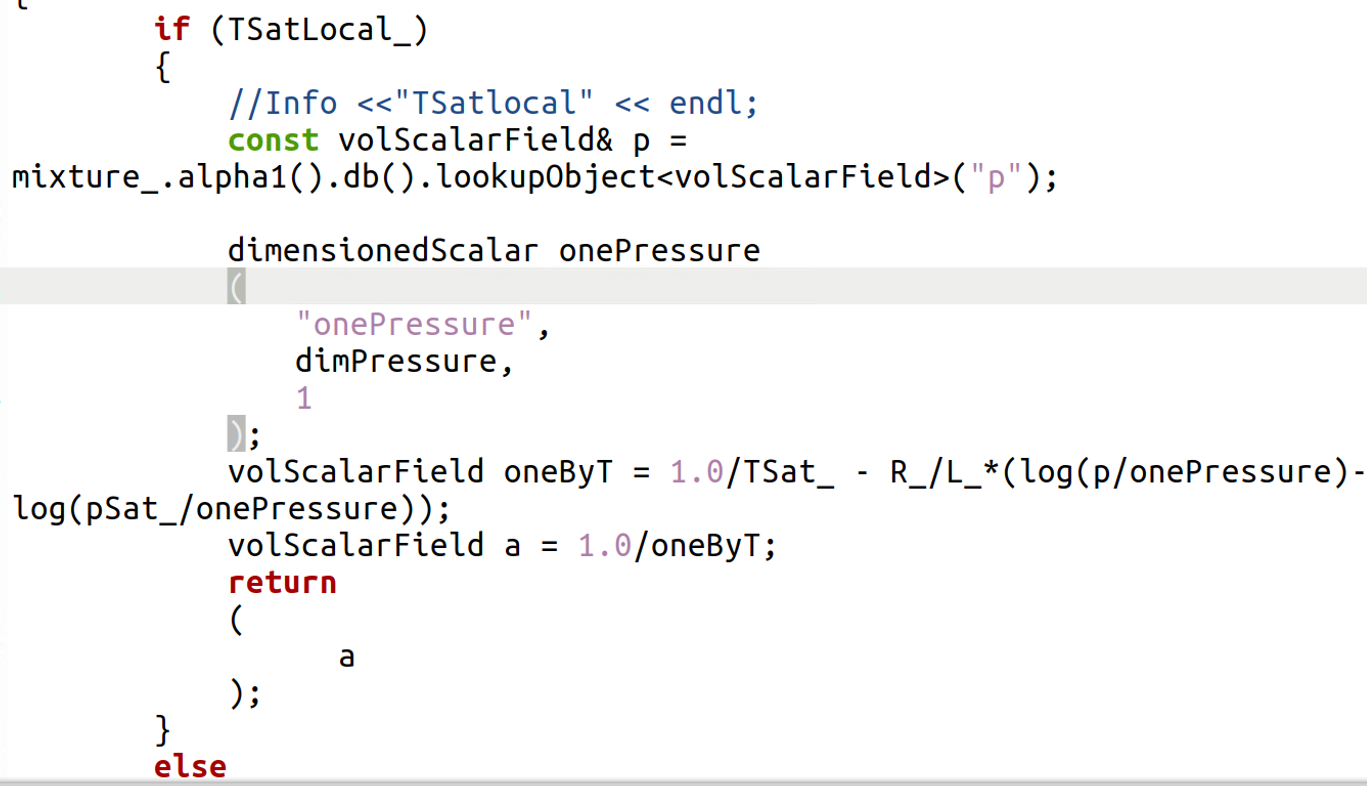Click the highlighted closing parenthesis
This screenshot has width=1367, height=786.
point(237,435)
